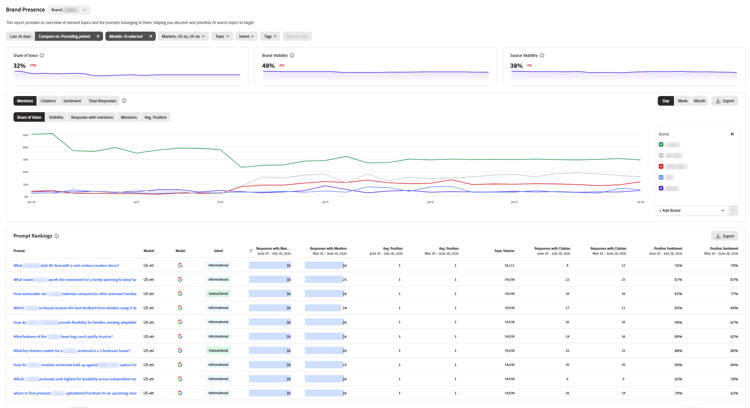Switch chart granularity to Day
This screenshot has height=408, width=750.
[x=666, y=101]
